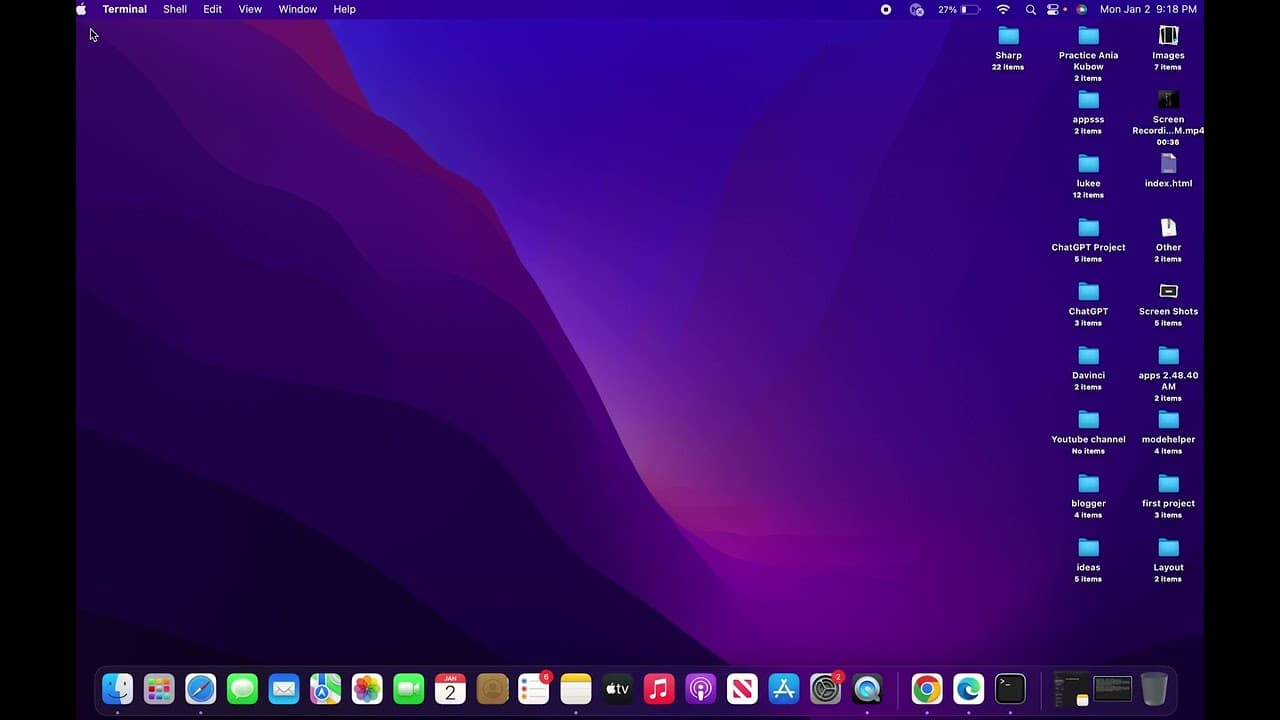1280x720 pixels.
Task: Click the Terminal icon in the Dock
Action: click(x=1010, y=689)
